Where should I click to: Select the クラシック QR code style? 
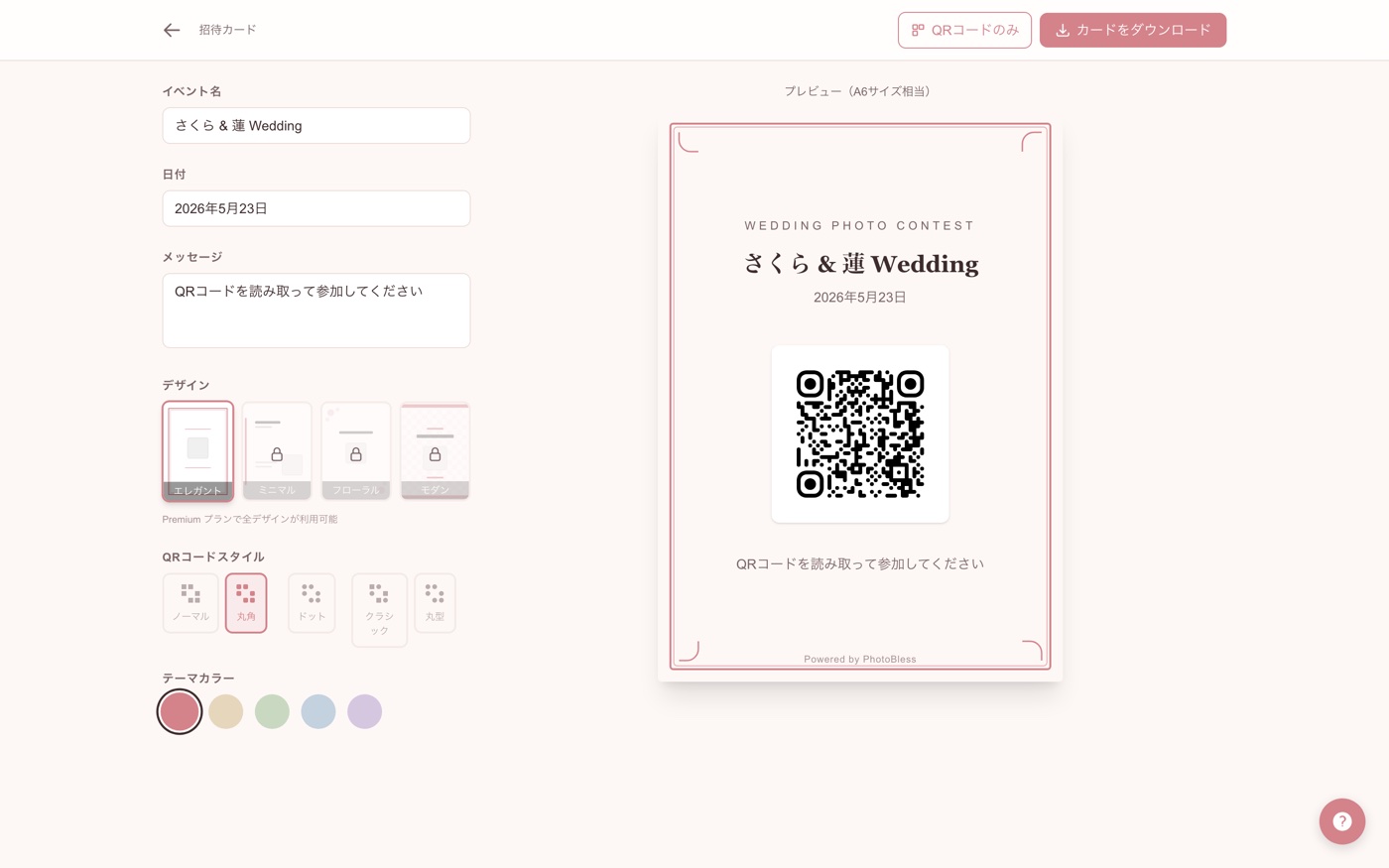[379, 610]
